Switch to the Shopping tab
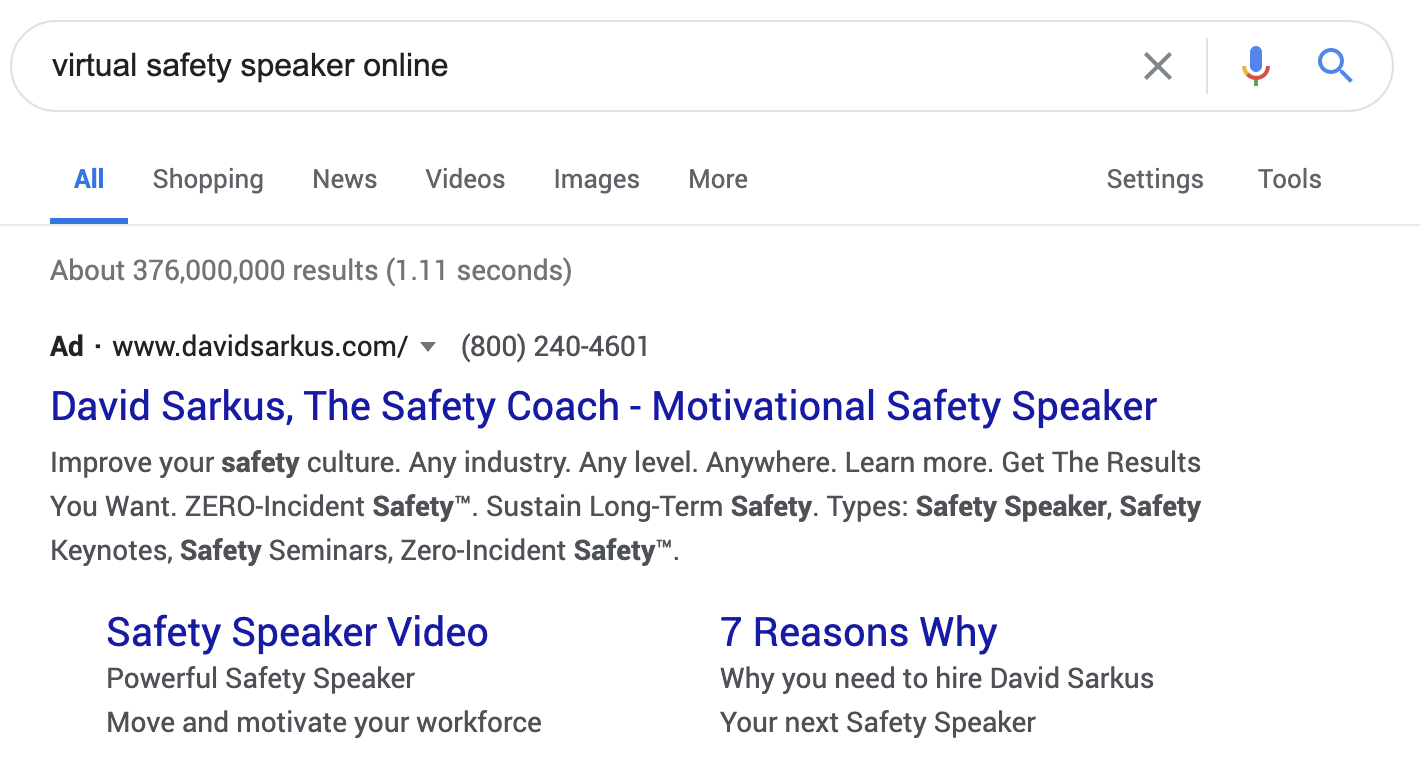 tap(208, 180)
